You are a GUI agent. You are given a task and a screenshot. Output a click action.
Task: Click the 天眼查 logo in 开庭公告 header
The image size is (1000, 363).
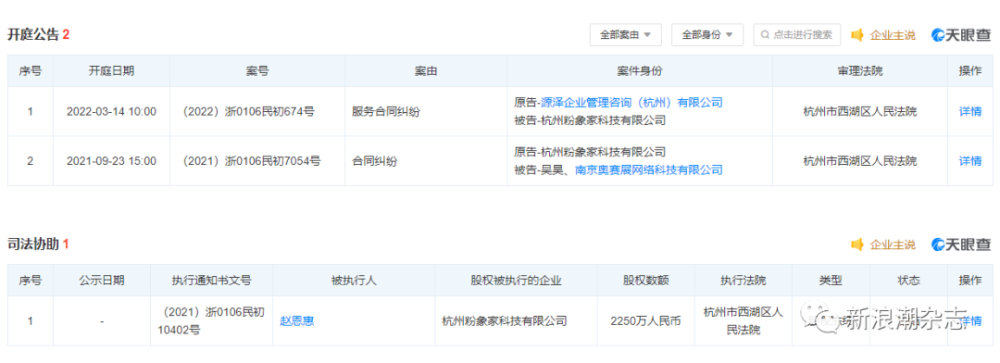coord(961,35)
